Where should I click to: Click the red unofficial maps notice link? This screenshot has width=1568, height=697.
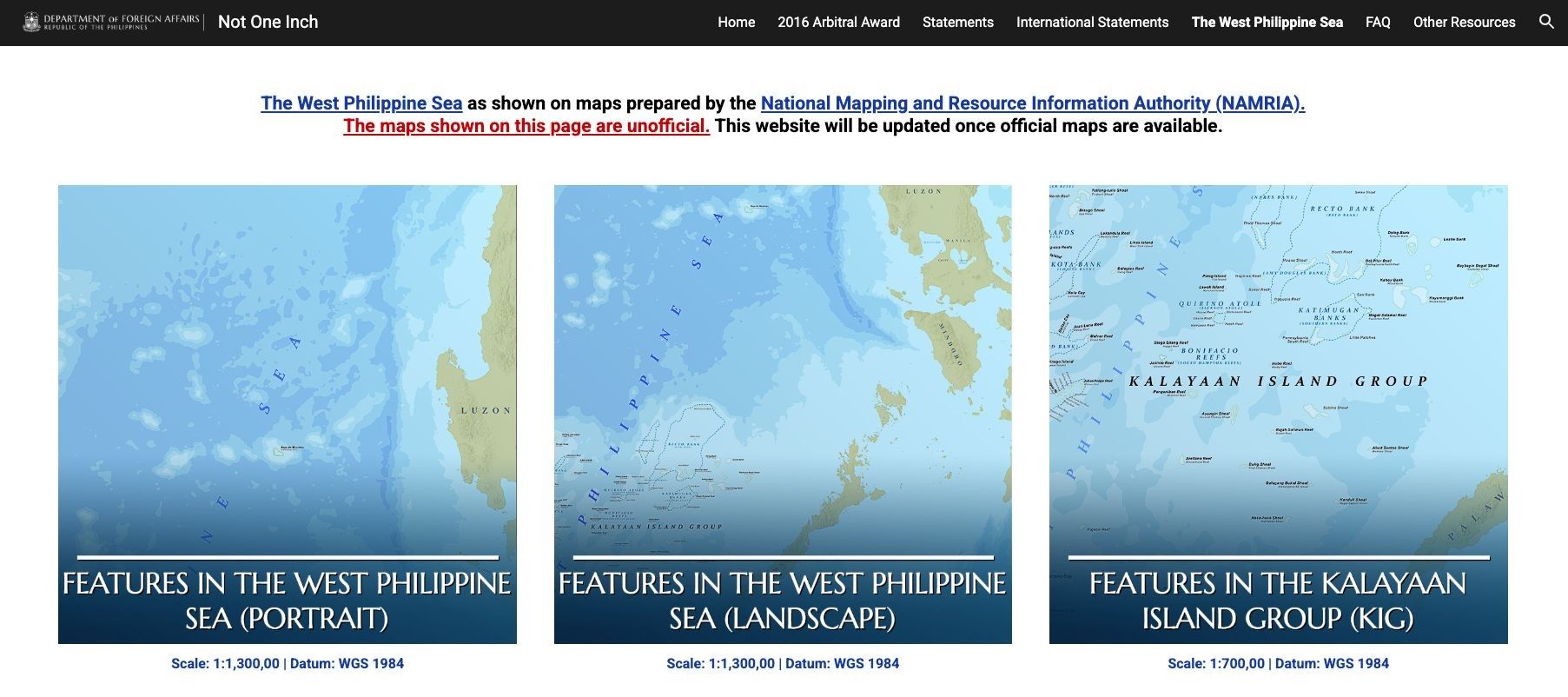pos(526,126)
